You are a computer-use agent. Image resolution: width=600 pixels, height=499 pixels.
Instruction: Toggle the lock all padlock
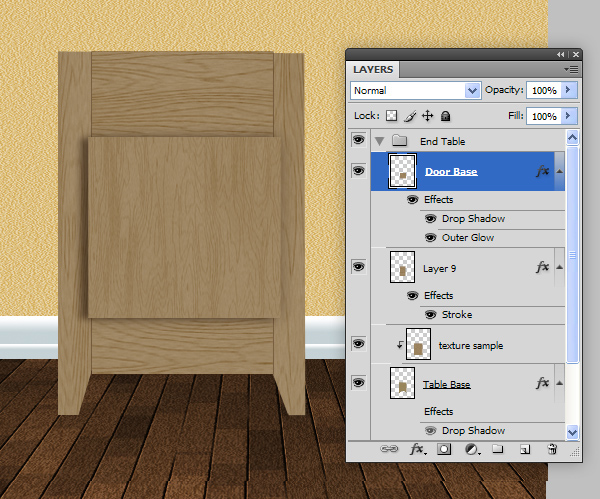pos(446,116)
